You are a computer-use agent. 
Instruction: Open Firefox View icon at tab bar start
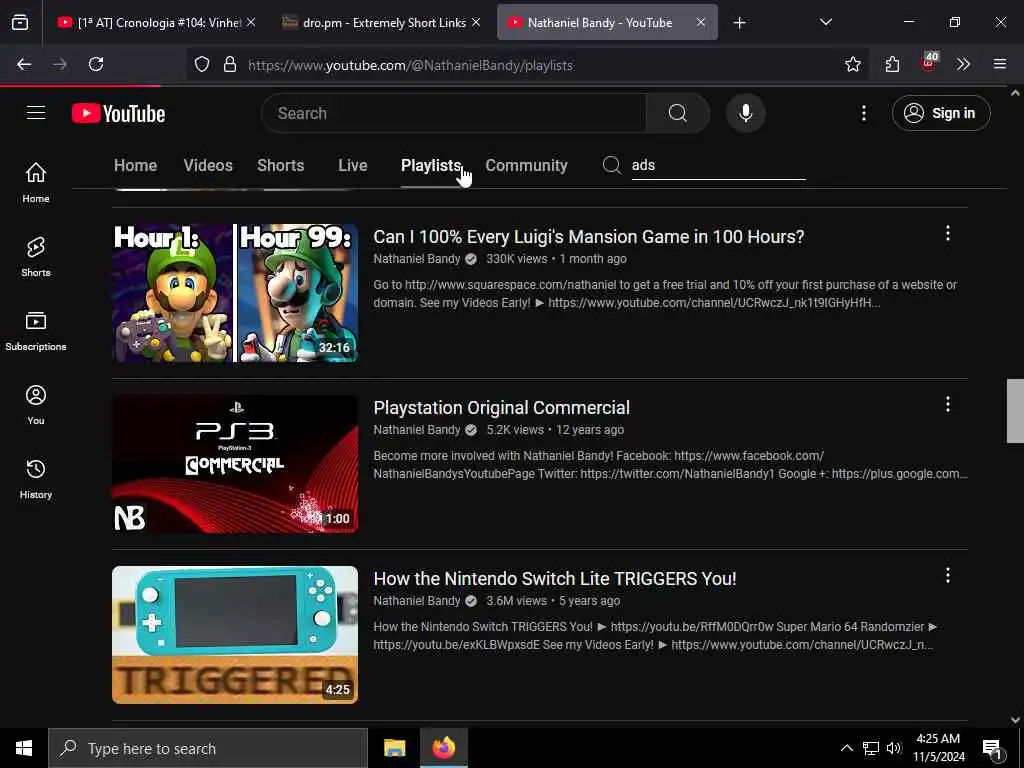pos(20,23)
